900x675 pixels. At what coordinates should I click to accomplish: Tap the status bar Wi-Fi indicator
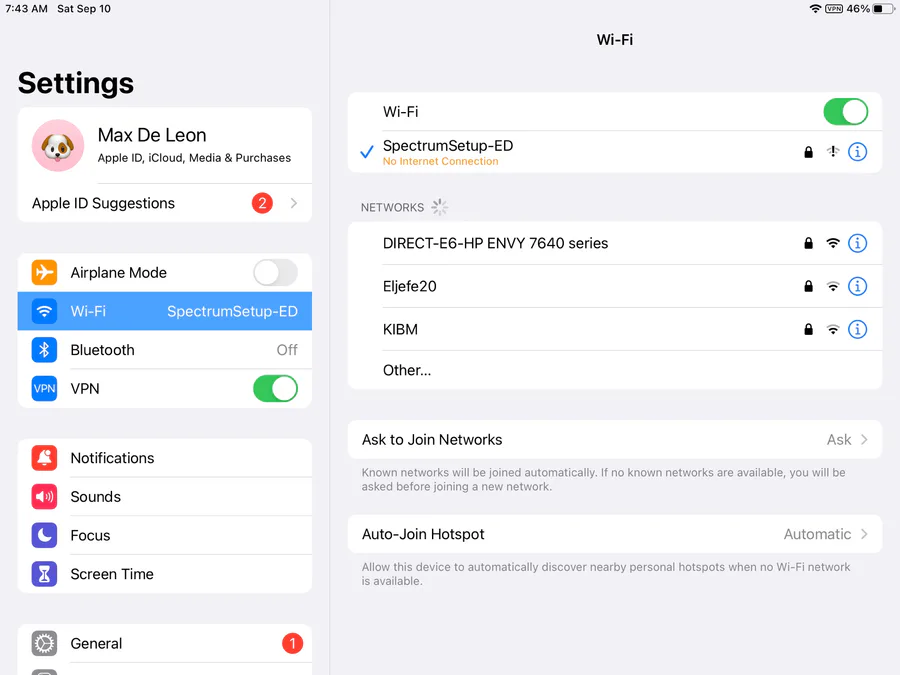coord(815,9)
